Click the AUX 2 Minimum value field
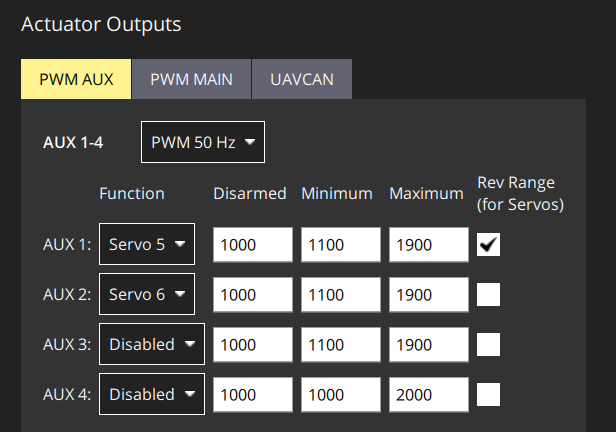Screen dimensions: 616x432 340,295
